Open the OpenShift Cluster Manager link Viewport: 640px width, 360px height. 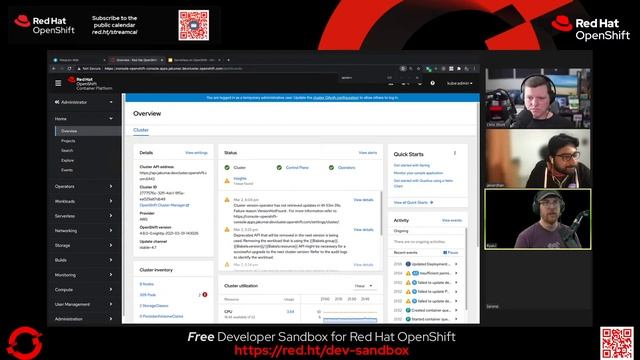(x=164, y=205)
